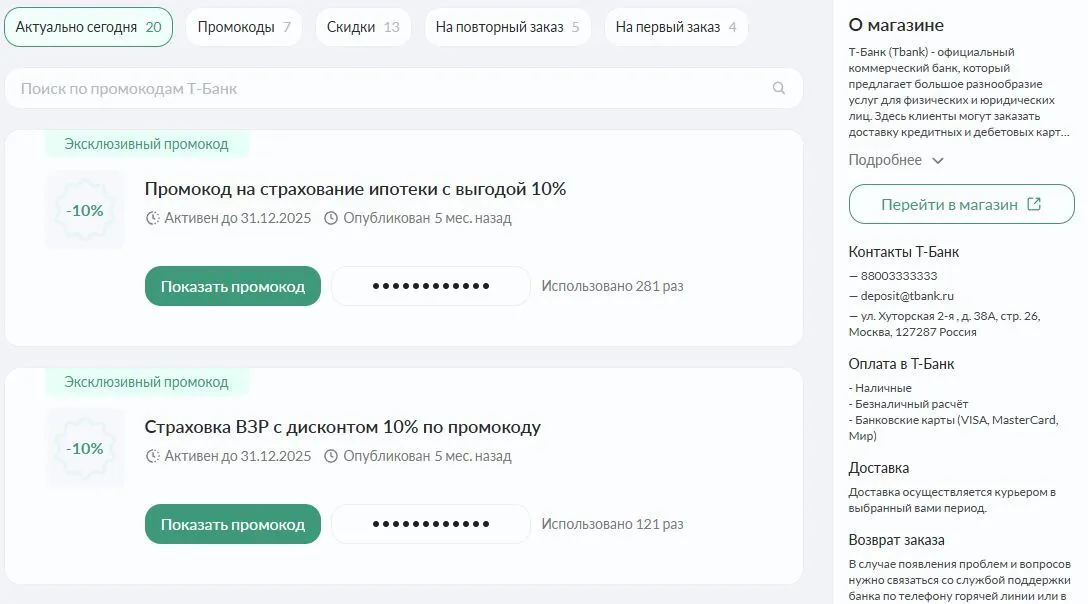Viewport: 1088px width, 604px height.
Task: Click 'Показать промокод' on the mortgage insurance offer
Action: click(232, 285)
